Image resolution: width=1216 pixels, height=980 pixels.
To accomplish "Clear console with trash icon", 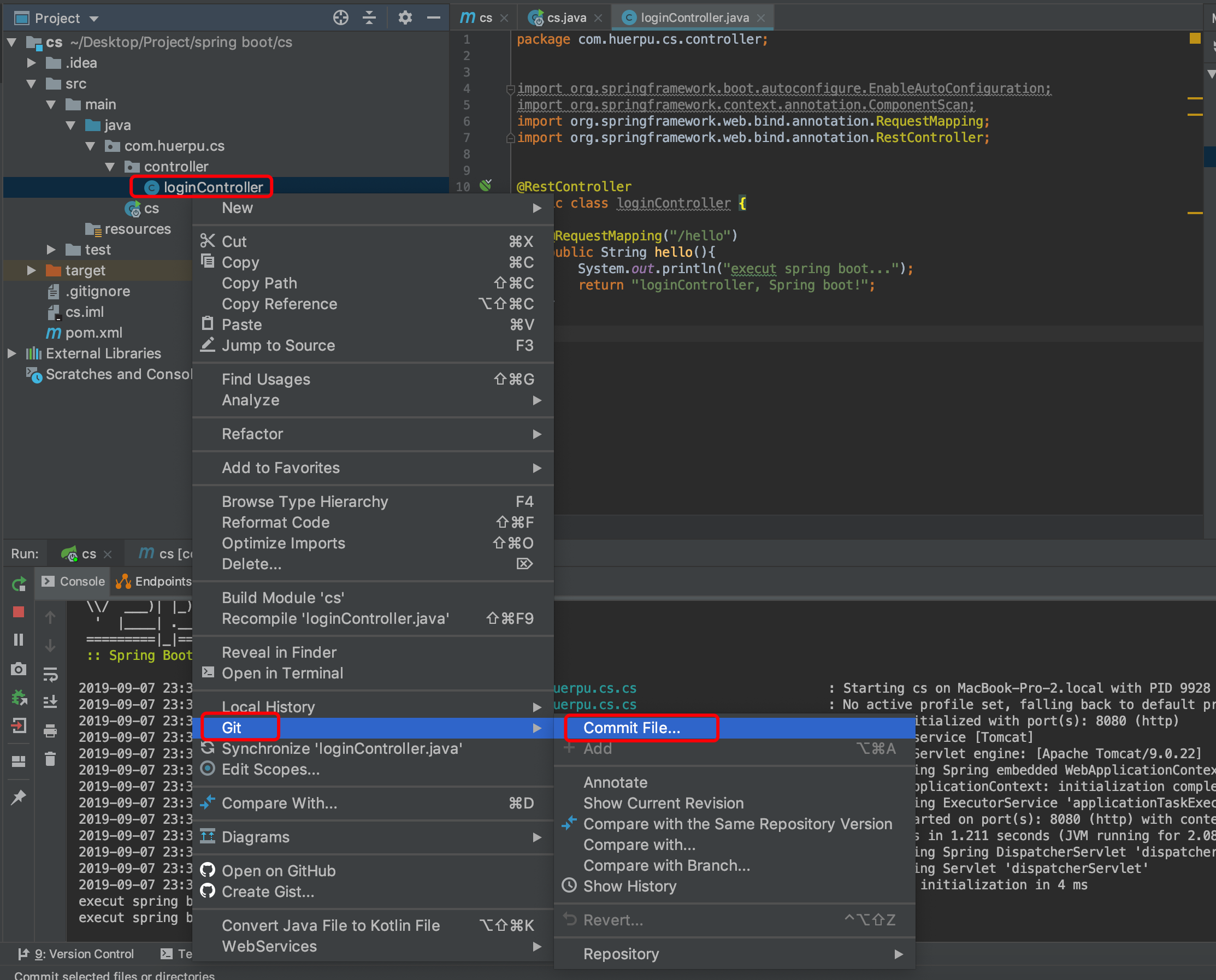I will 50,759.
